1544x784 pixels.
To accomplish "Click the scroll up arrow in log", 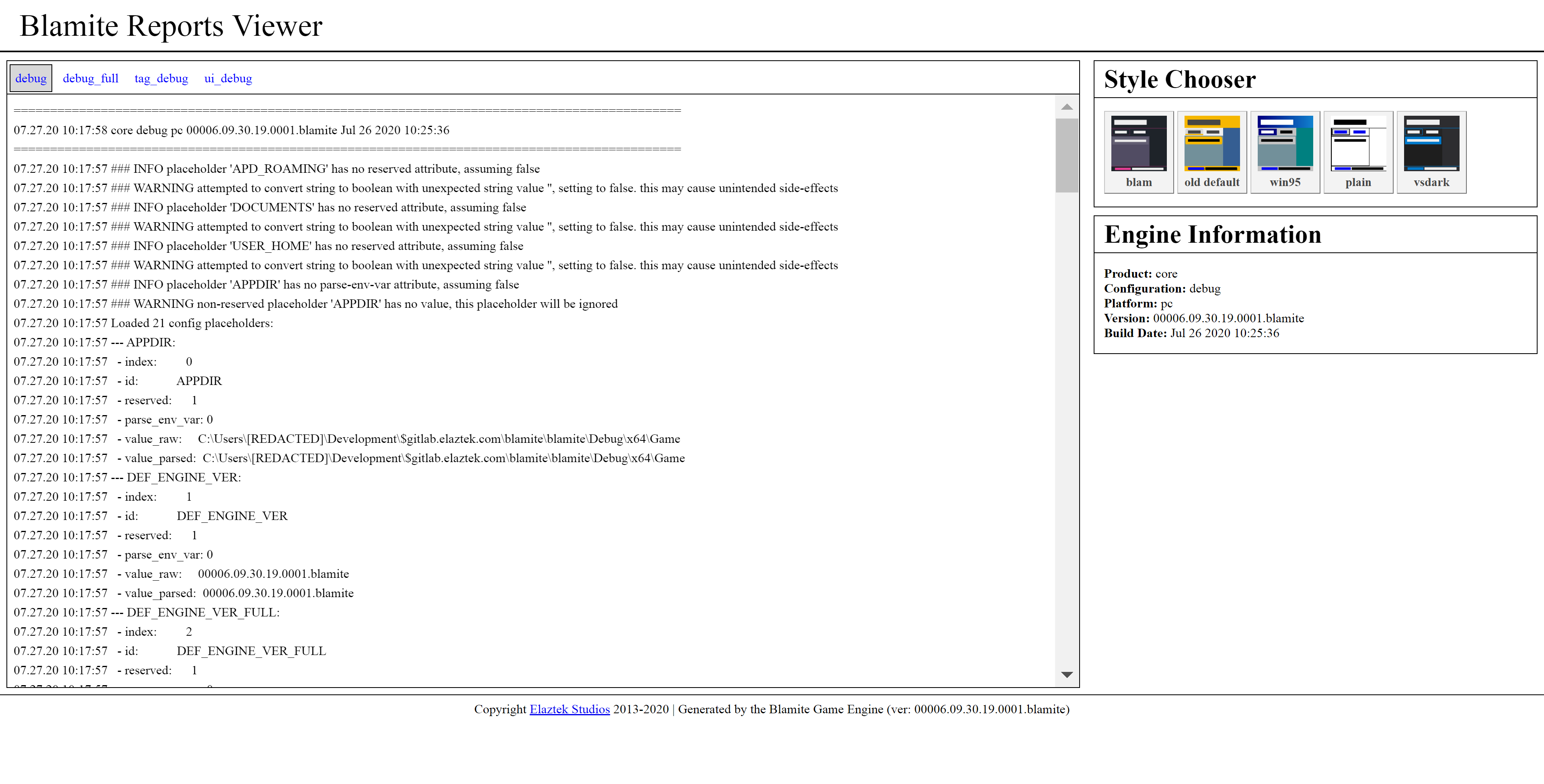I will (1066, 107).
